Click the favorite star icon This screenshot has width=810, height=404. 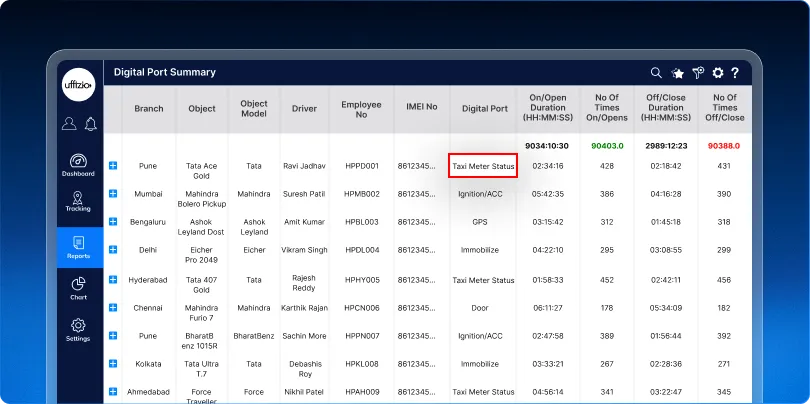(x=677, y=73)
